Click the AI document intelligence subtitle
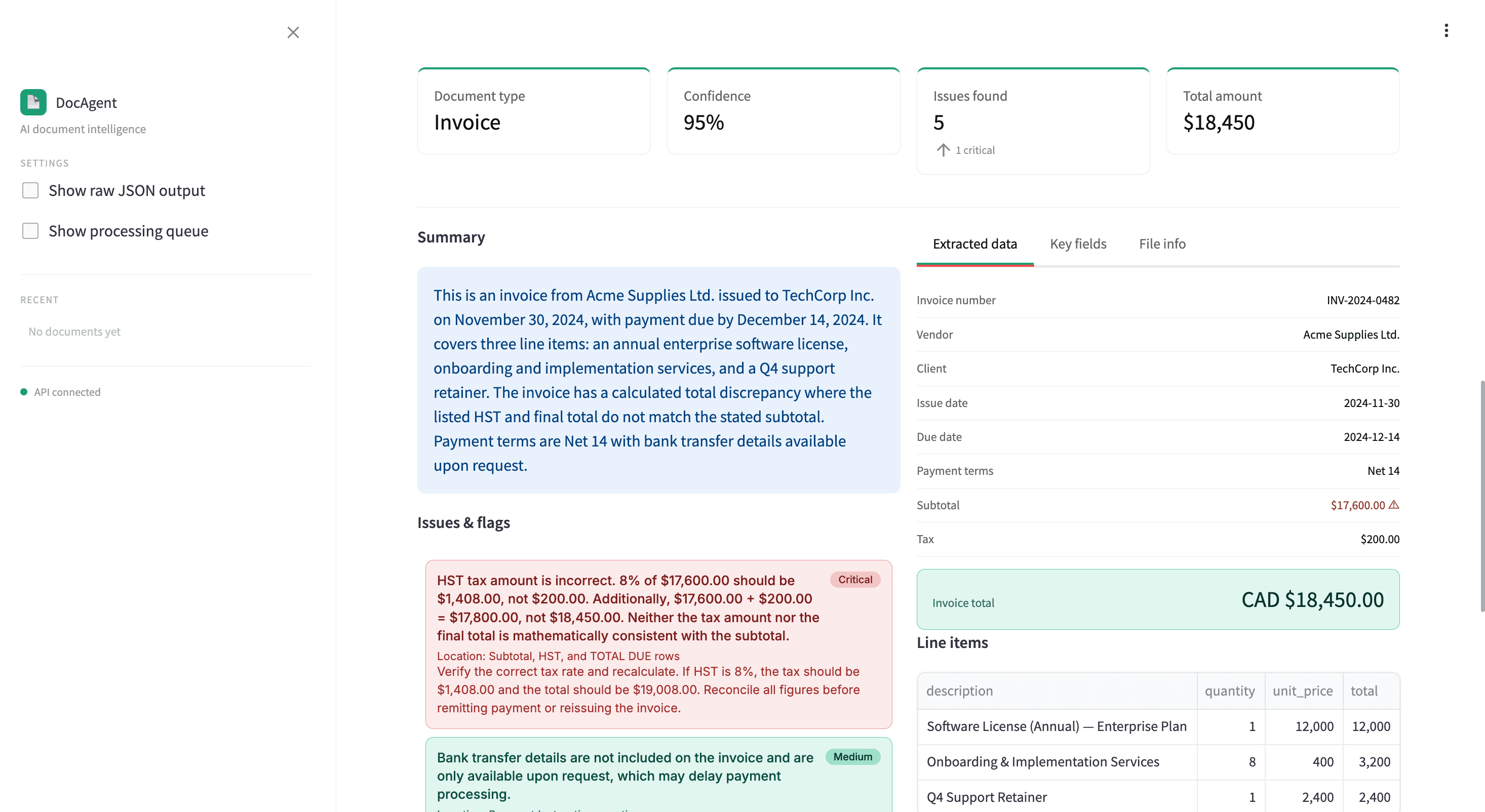The image size is (1485, 812). (x=83, y=129)
